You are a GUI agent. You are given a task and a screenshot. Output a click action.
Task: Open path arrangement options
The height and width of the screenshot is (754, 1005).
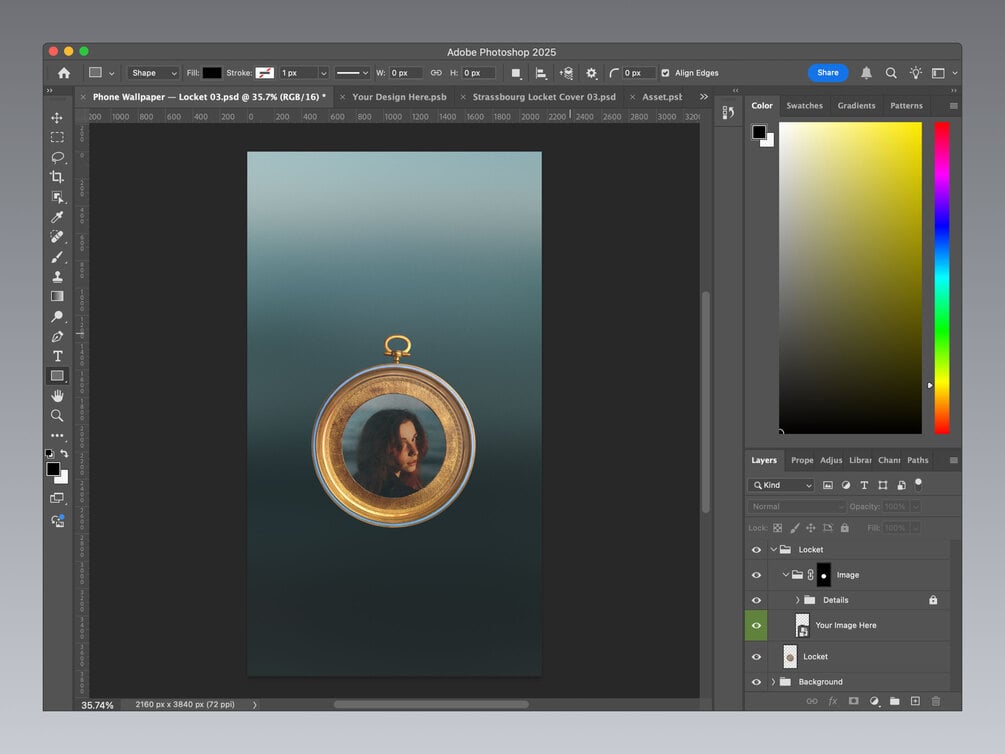tap(566, 73)
